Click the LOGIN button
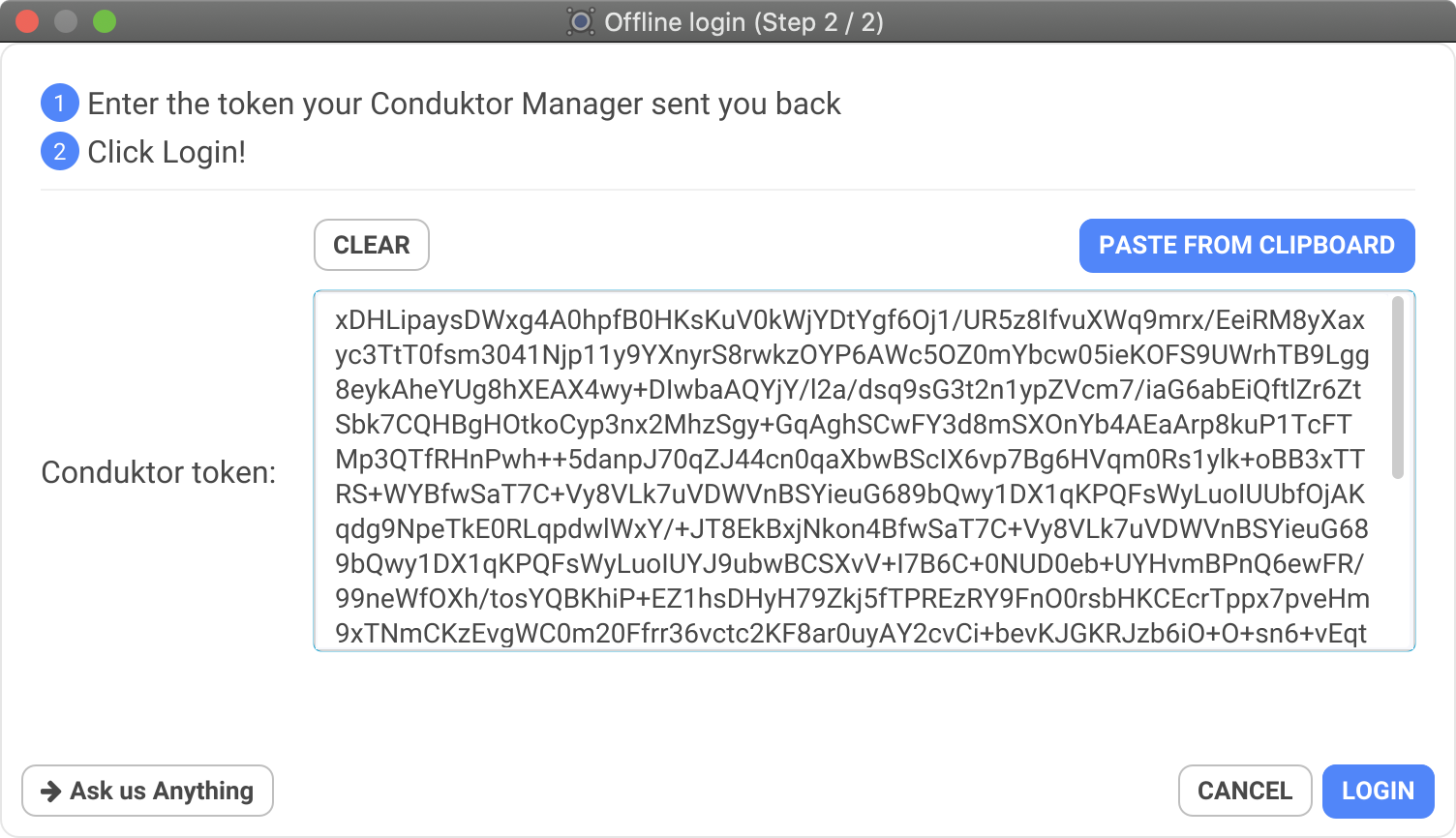Image resolution: width=1456 pixels, height=838 pixels. coord(1378,791)
